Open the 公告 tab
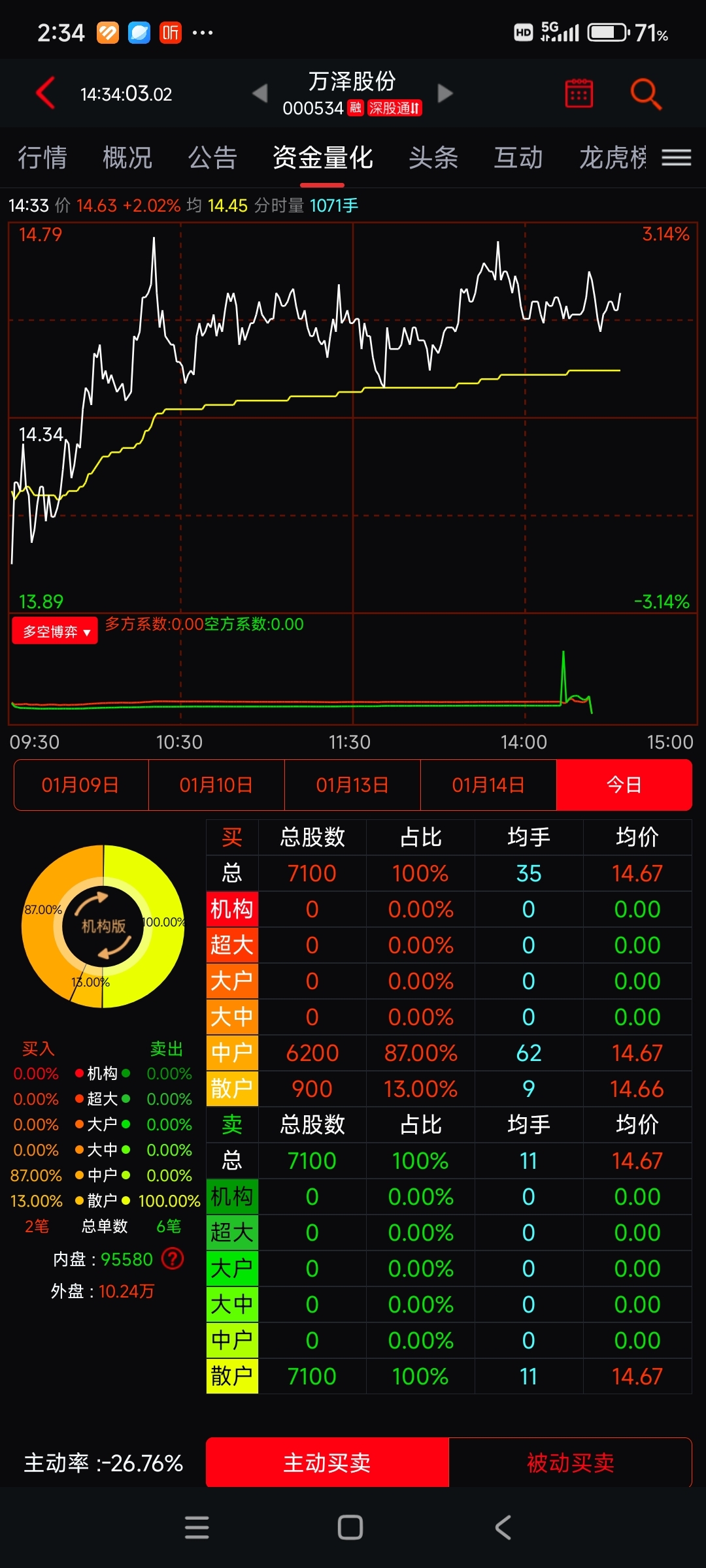706x1568 pixels. (212, 157)
